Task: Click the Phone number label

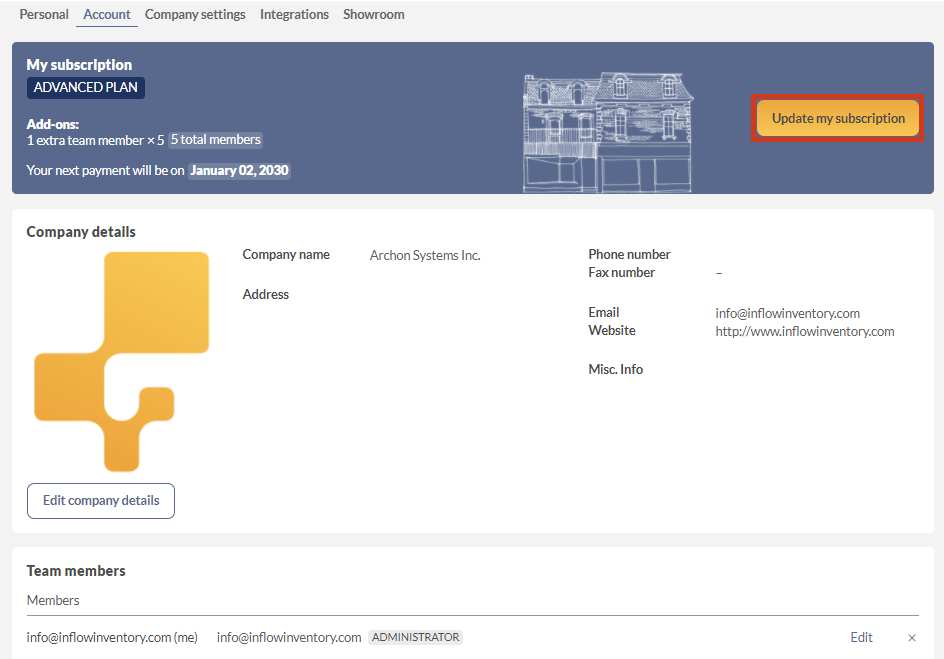Action: [629, 254]
